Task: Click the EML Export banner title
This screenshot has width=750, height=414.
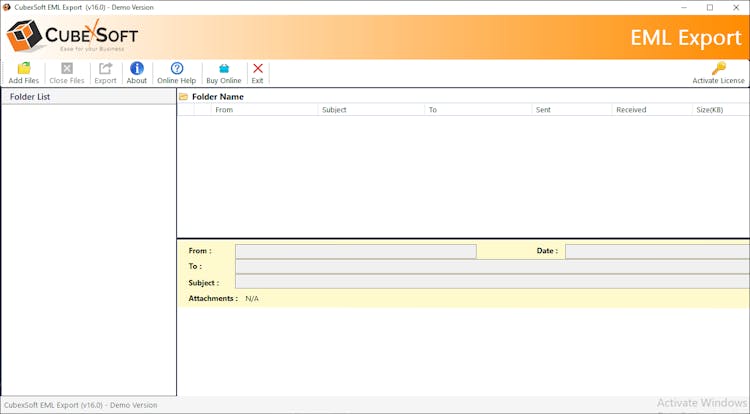Action: pos(685,38)
